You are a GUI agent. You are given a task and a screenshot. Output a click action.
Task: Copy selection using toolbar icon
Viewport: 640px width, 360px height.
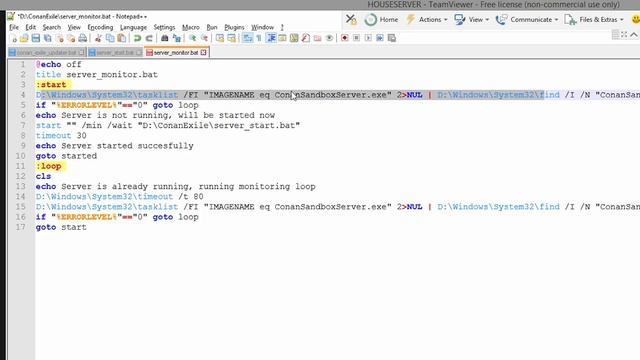coord(110,38)
